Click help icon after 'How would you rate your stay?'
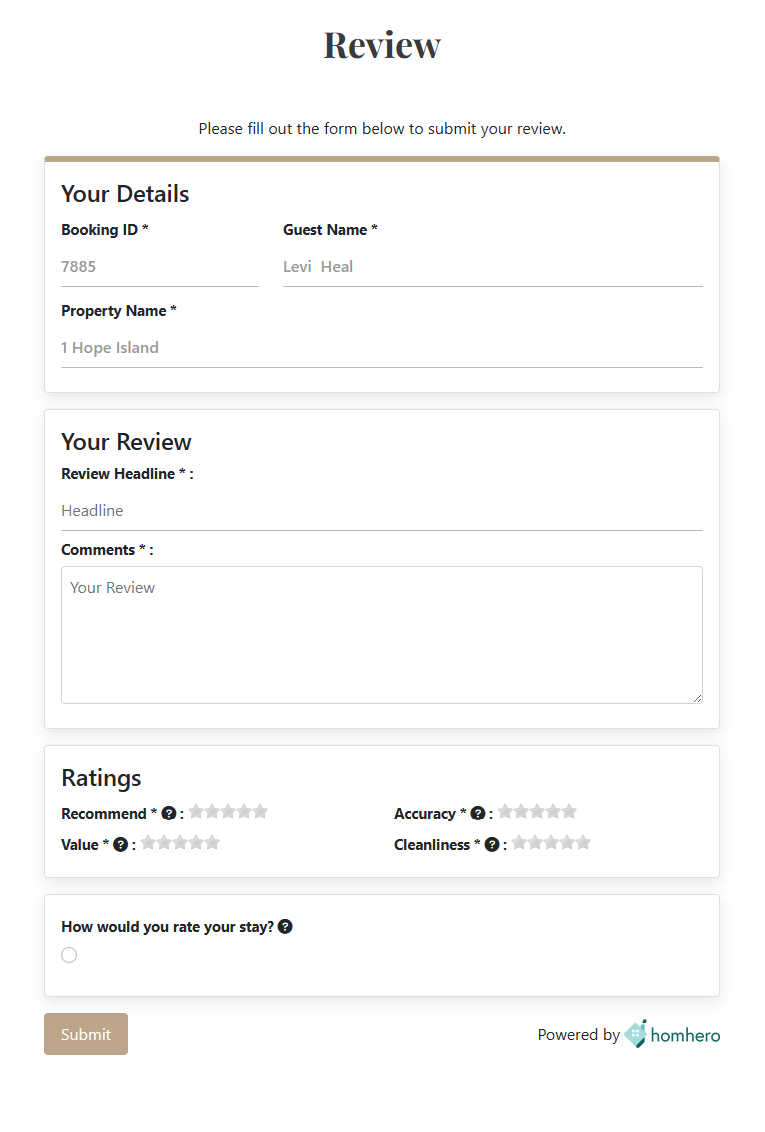Screen dimensions: 765x1132 tap(285, 926)
